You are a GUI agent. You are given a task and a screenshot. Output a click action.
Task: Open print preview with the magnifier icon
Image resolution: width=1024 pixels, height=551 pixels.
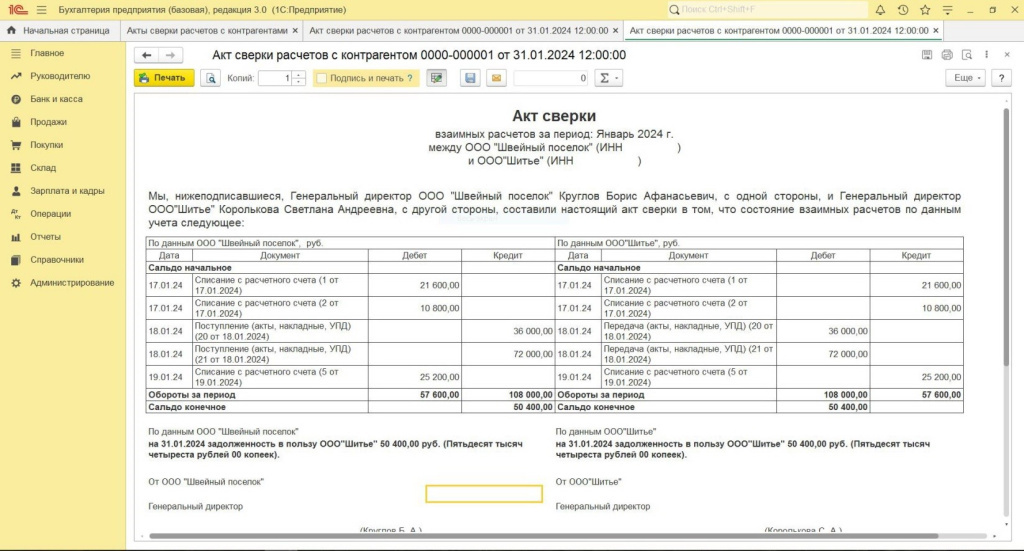point(210,78)
